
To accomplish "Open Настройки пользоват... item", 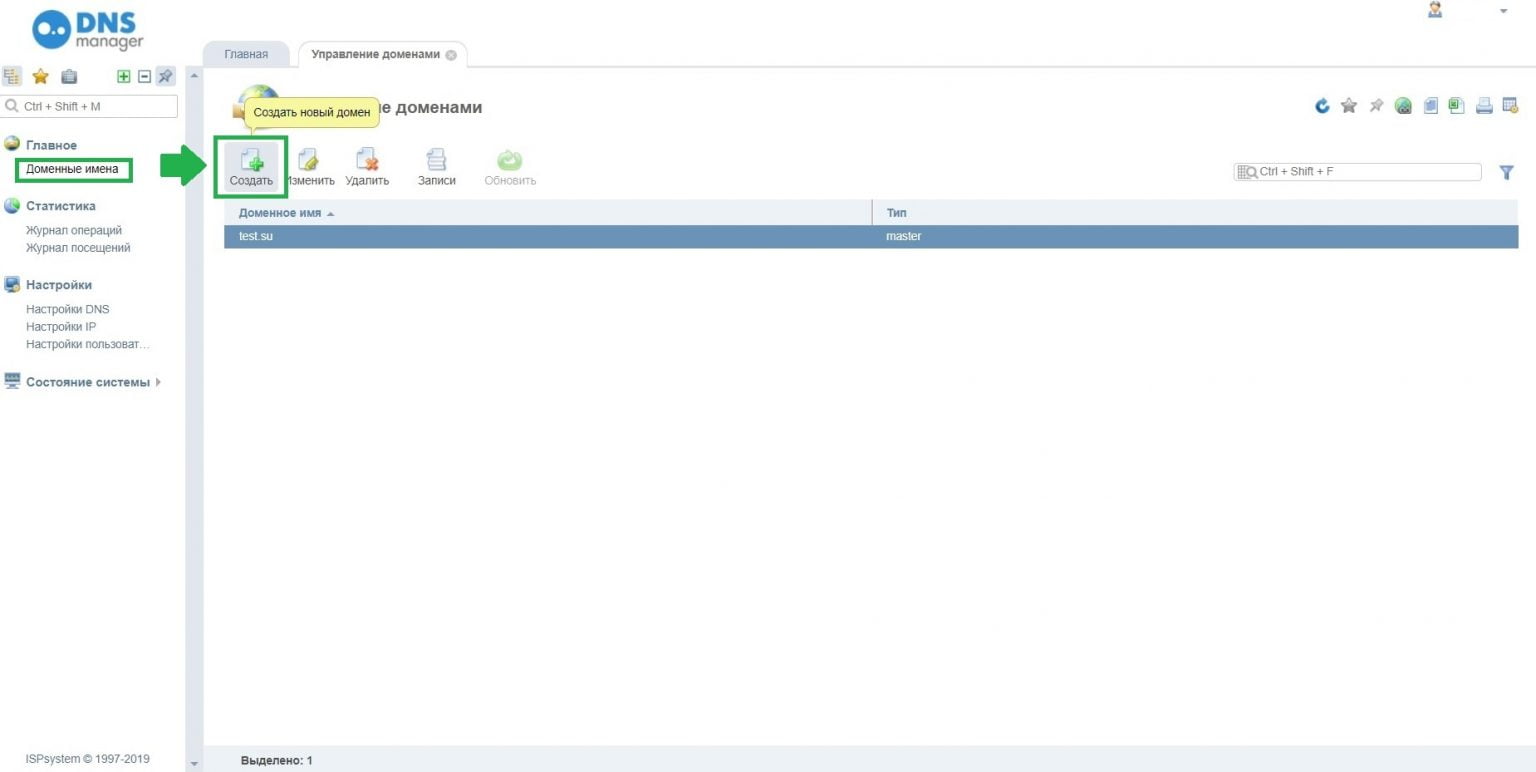I will coord(88,344).
